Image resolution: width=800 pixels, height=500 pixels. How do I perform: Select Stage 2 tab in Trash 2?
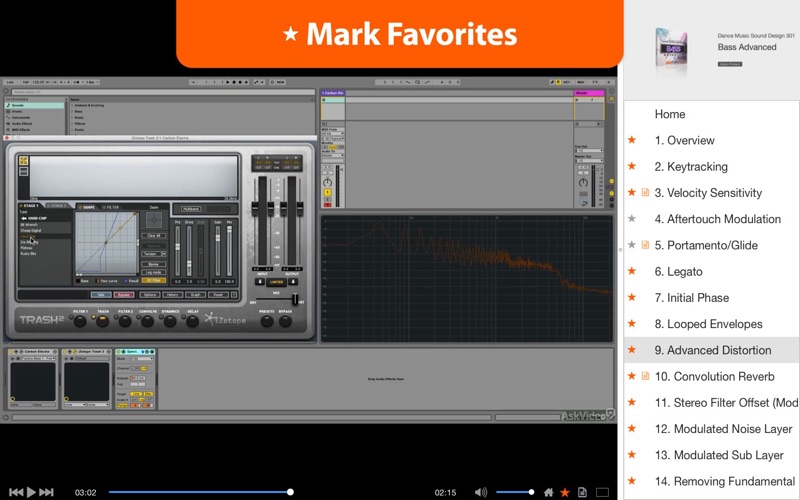pos(57,206)
